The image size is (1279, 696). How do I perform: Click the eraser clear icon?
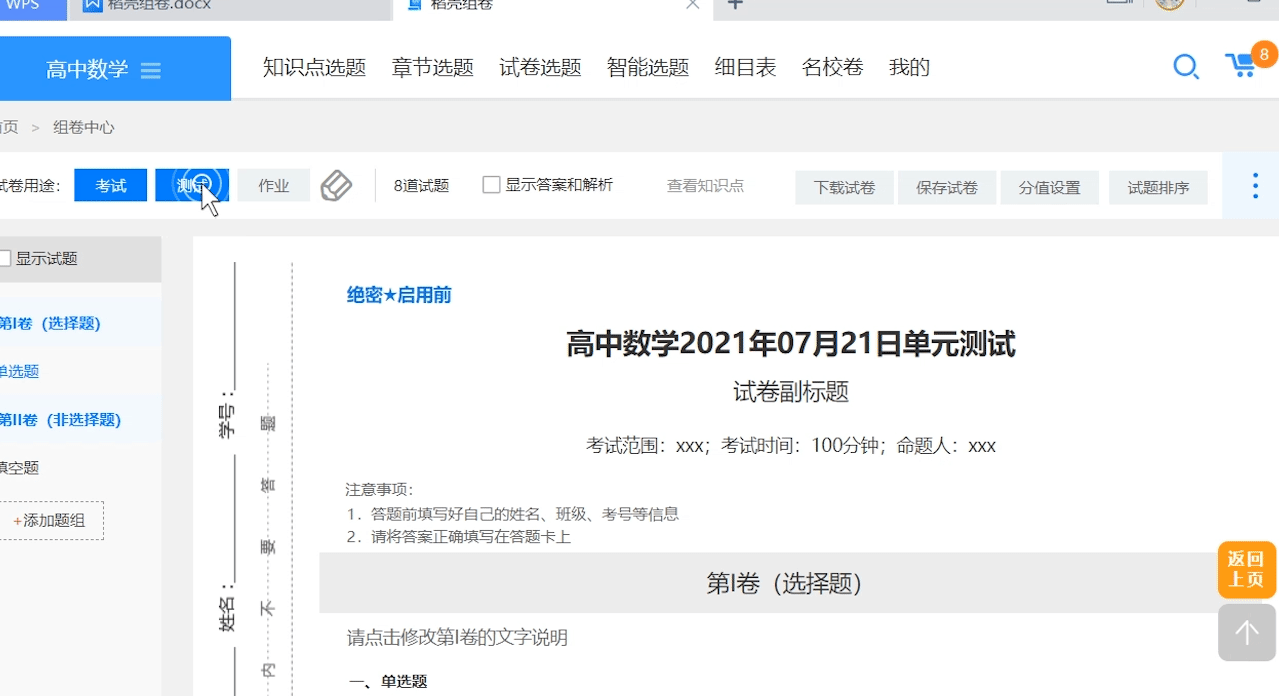tap(336, 185)
